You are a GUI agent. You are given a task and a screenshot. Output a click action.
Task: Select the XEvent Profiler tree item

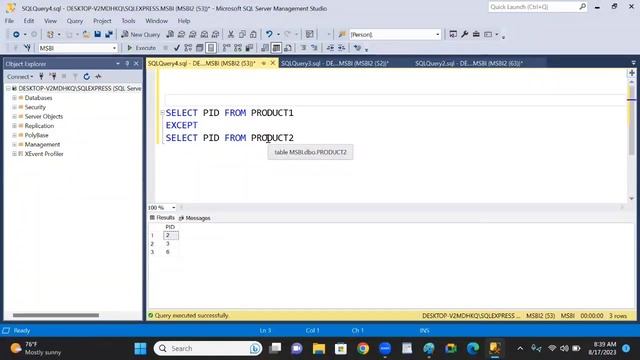click(44, 154)
